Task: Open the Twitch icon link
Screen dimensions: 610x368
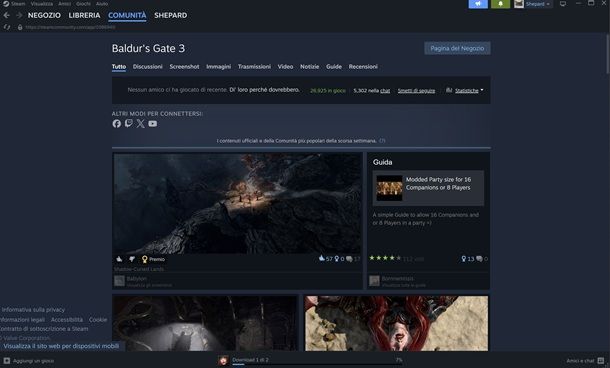Action: (x=128, y=124)
